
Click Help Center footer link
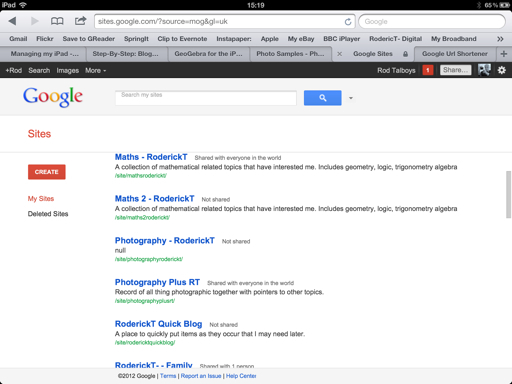coord(241,376)
